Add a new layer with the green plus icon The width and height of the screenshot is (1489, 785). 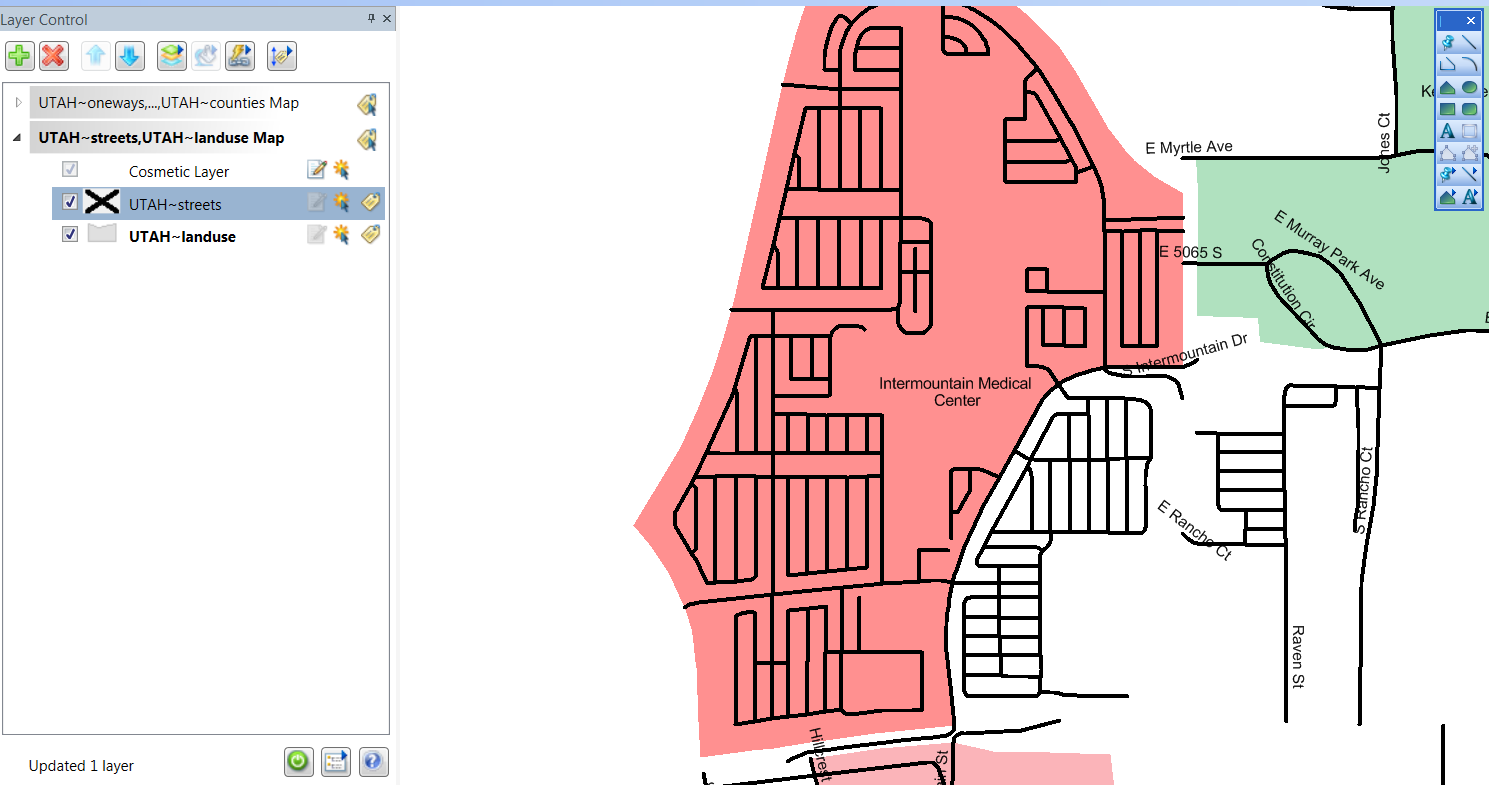click(x=19, y=56)
